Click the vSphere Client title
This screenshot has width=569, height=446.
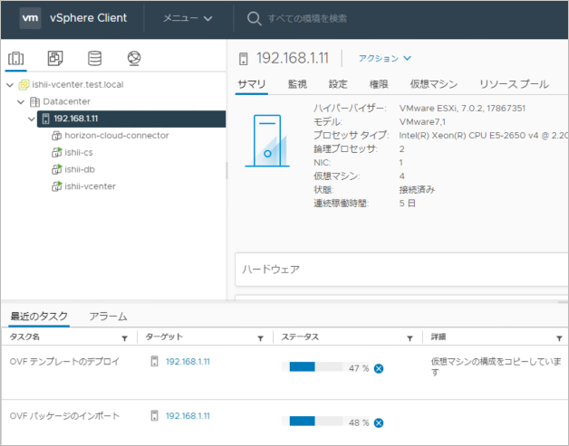88,18
